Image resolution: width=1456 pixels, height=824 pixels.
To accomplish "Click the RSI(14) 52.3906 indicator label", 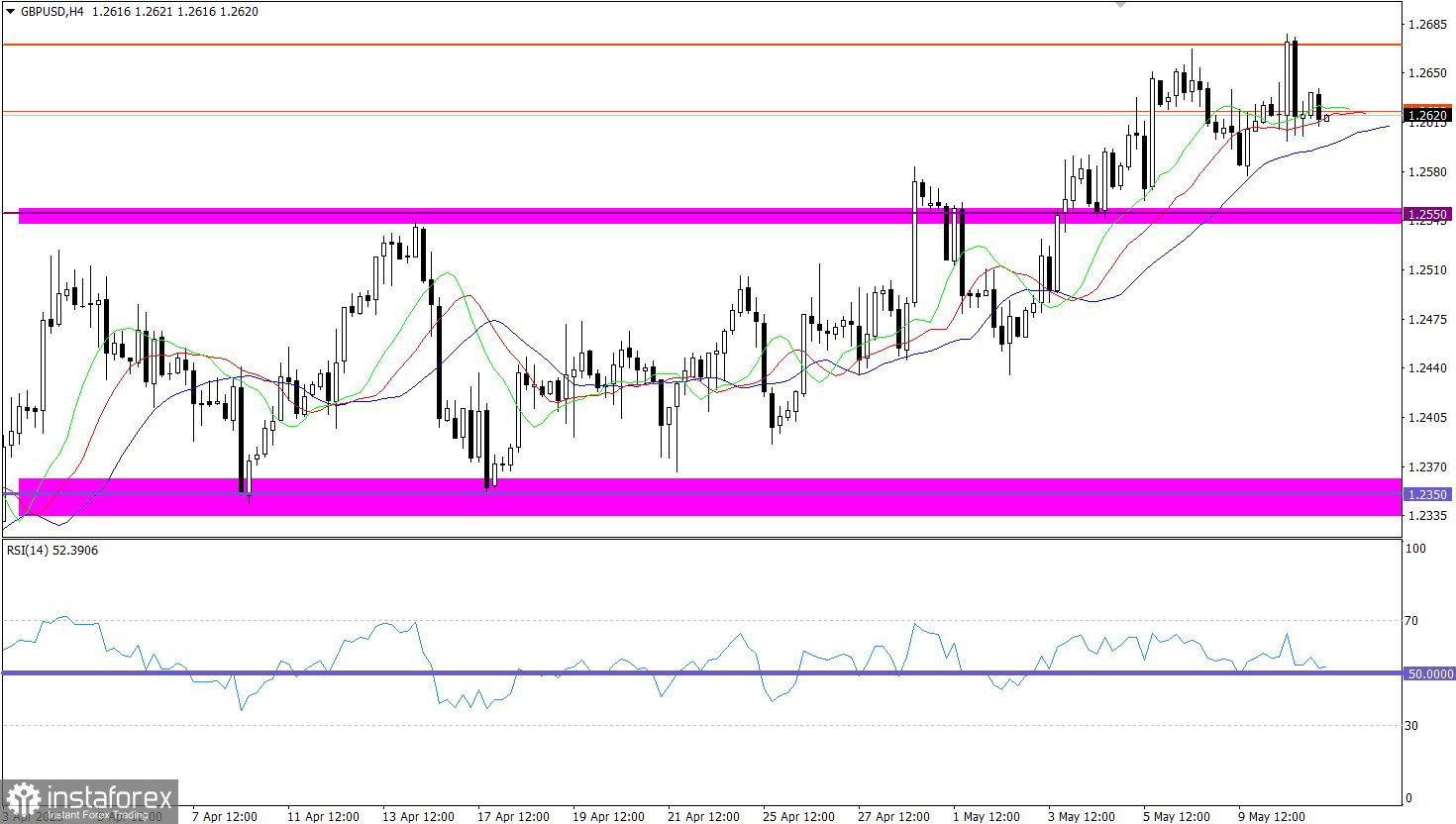I will click(52, 551).
